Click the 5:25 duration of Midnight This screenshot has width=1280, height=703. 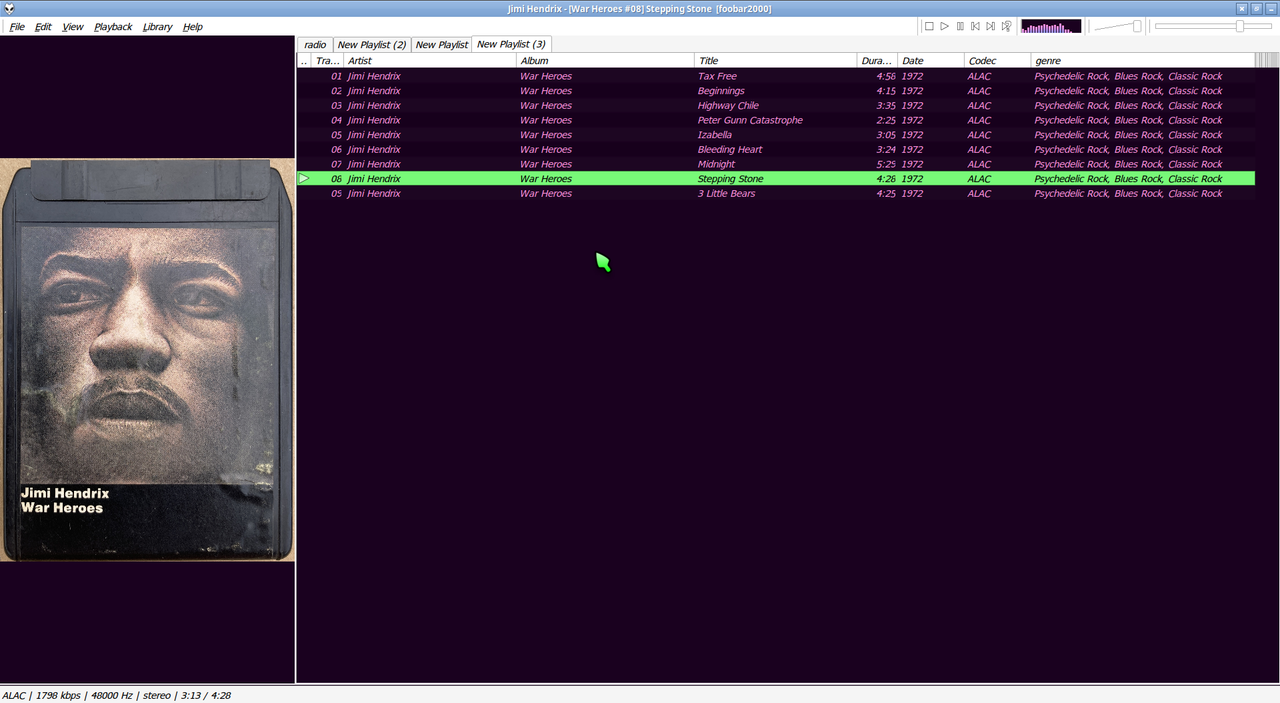pos(885,164)
